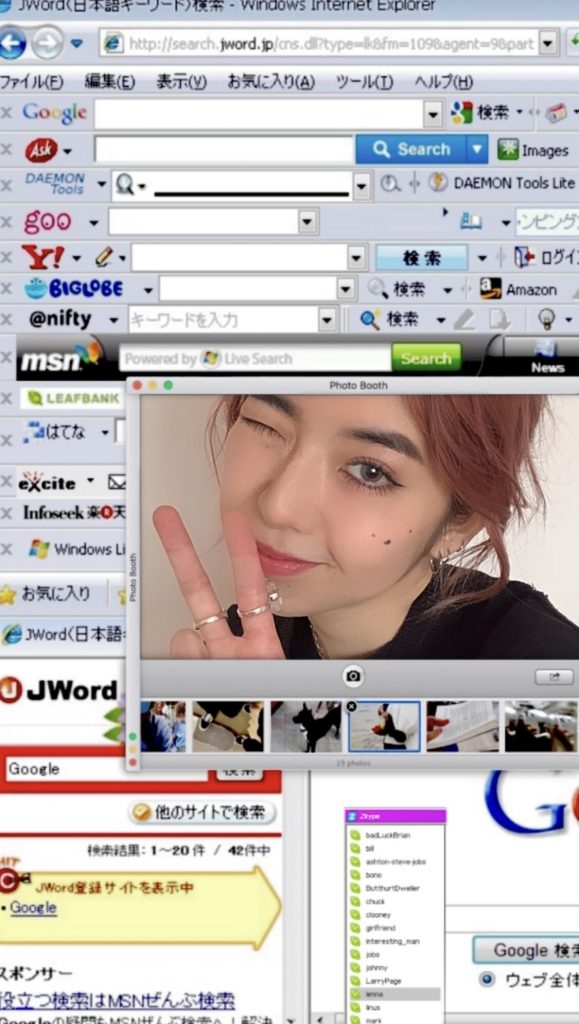Click the @nifty magnifier 検索 icon
Screen dimensions: 579x1024
point(389,319)
